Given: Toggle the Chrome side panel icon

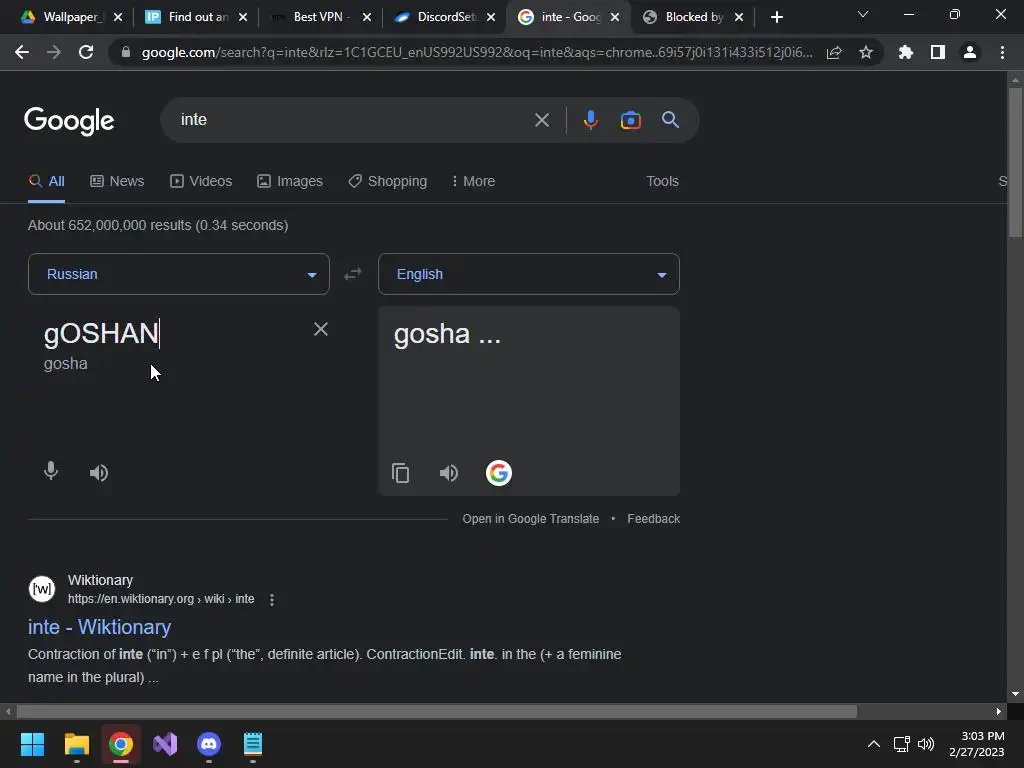Looking at the screenshot, I should tap(938, 52).
